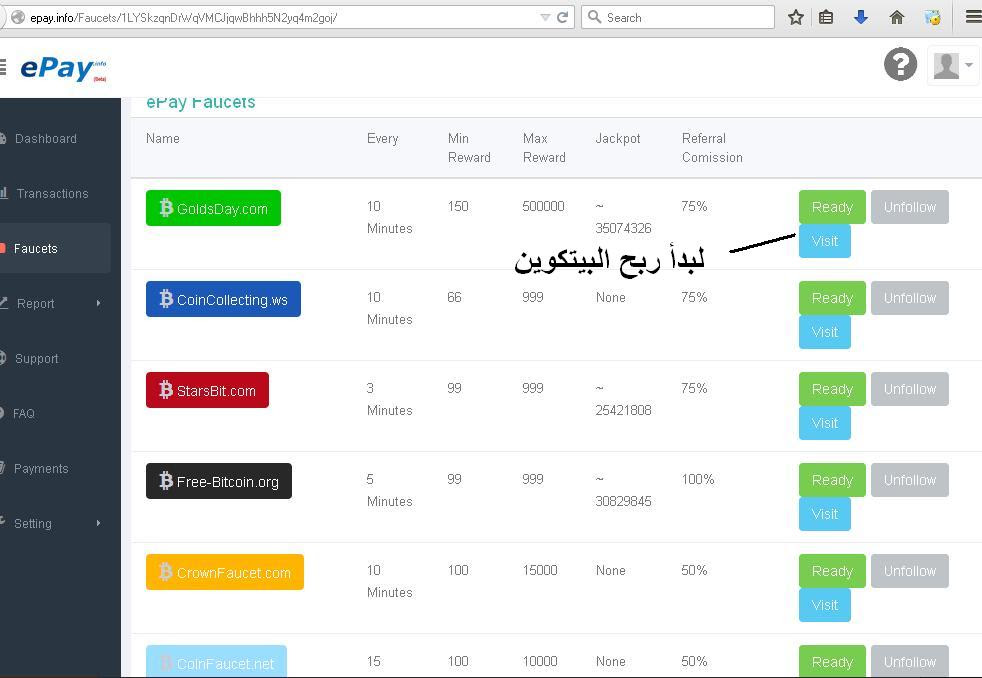Open the GoldsDay.com faucet
This screenshot has height=678, width=982.
(x=213, y=208)
